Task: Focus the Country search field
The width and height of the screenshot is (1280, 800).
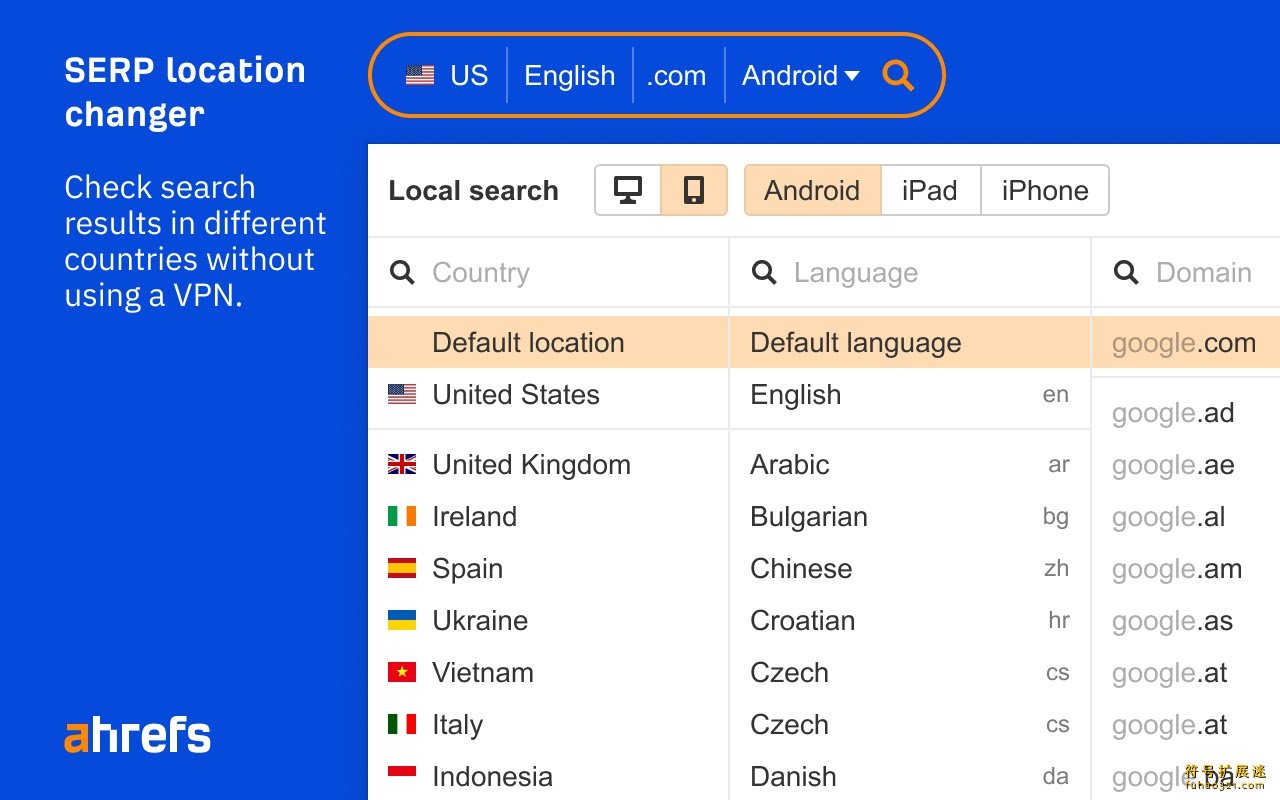Action: pos(548,273)
